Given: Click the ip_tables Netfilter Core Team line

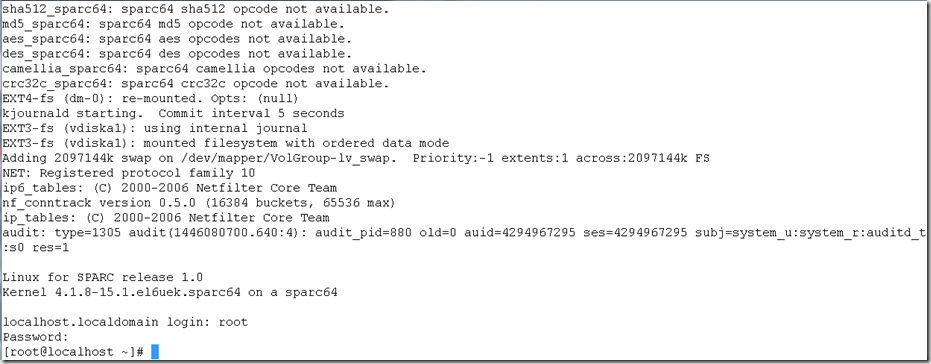Looking at the screenshot, I should [x=166, y=218].
